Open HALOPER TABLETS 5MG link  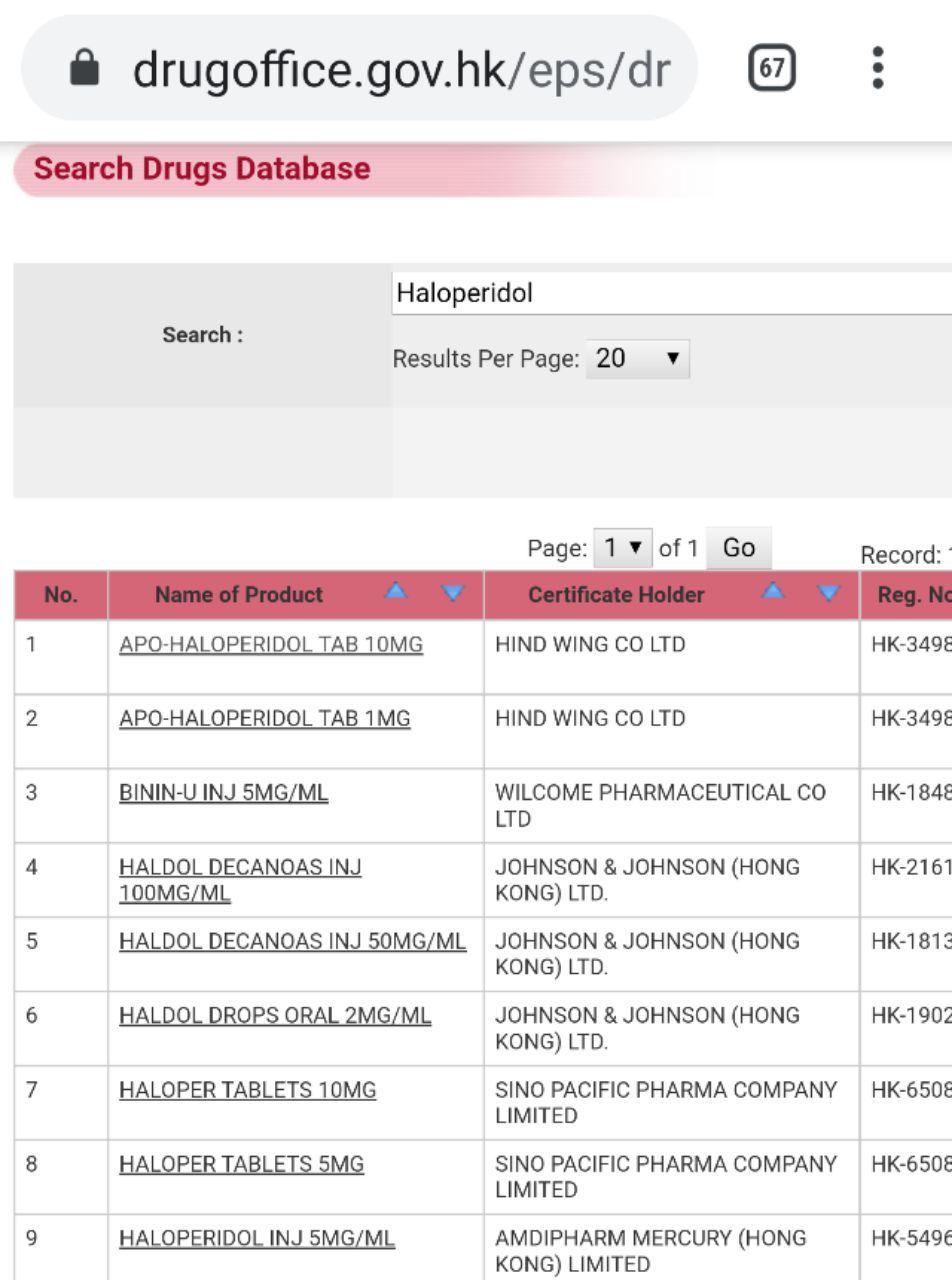pyautogui.click(x=242, y=1163)
